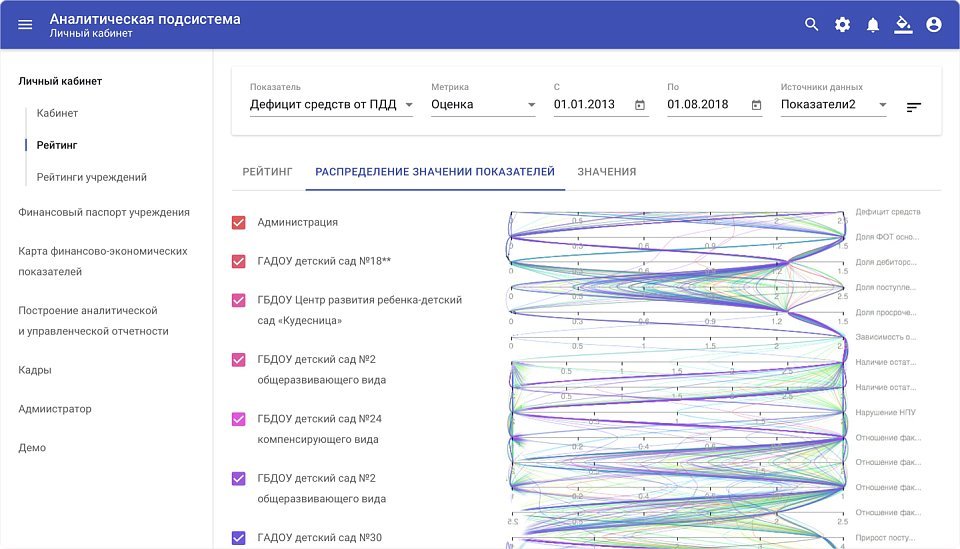Expand the Показатель dropdown

tap(331, 105)
